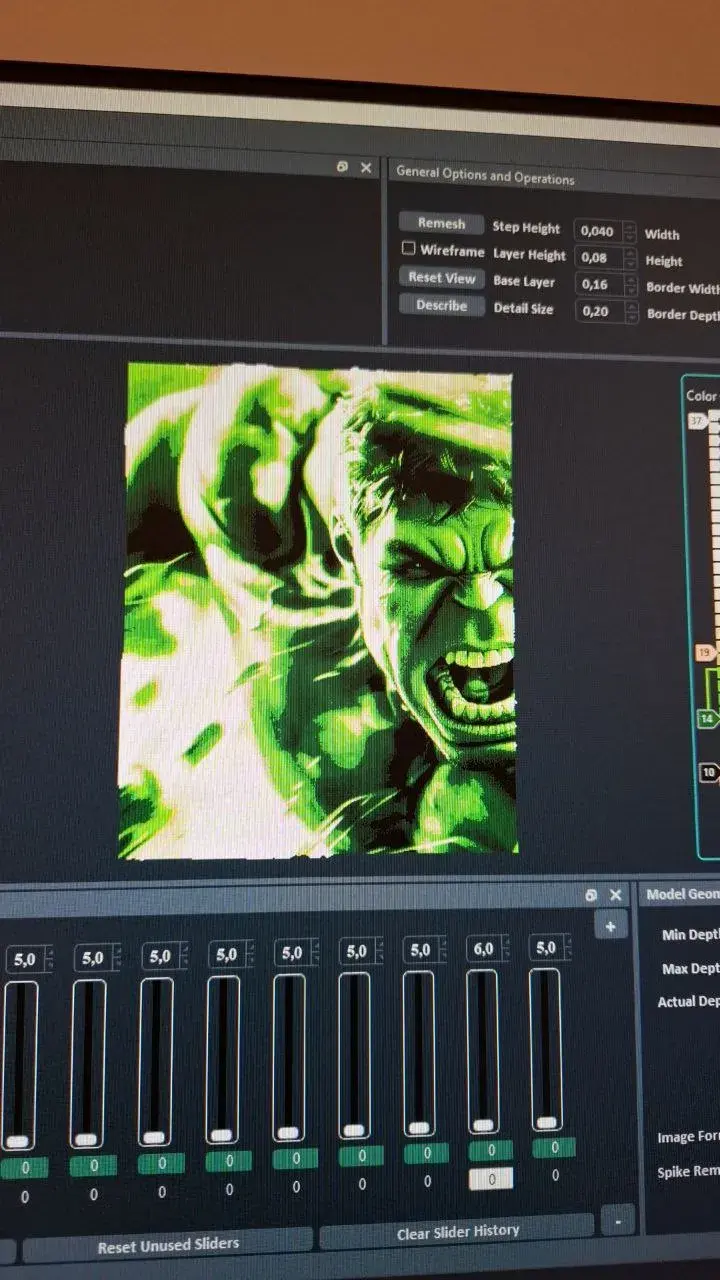This screenshot has width=720, height=1280.
Task: Undock the sliders panel via float icon
Action: click(x=591, y=894)
